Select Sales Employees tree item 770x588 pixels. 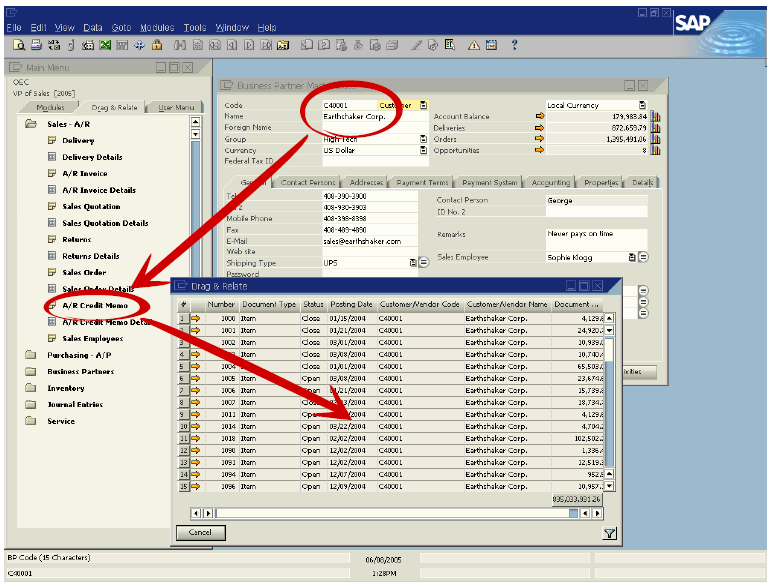click(x=92, y=338)
